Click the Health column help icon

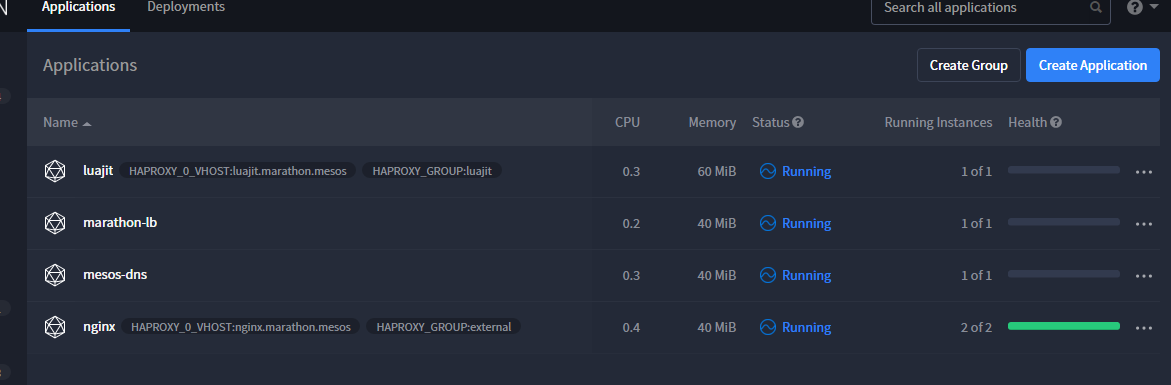(x=1056, y=122)
